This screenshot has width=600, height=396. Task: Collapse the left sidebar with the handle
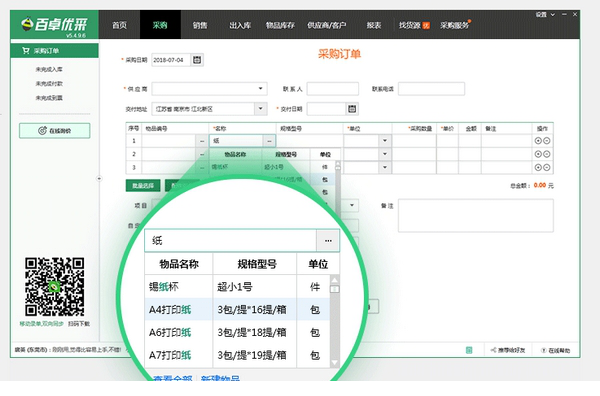pyautogui.click(x=99, y=178)
